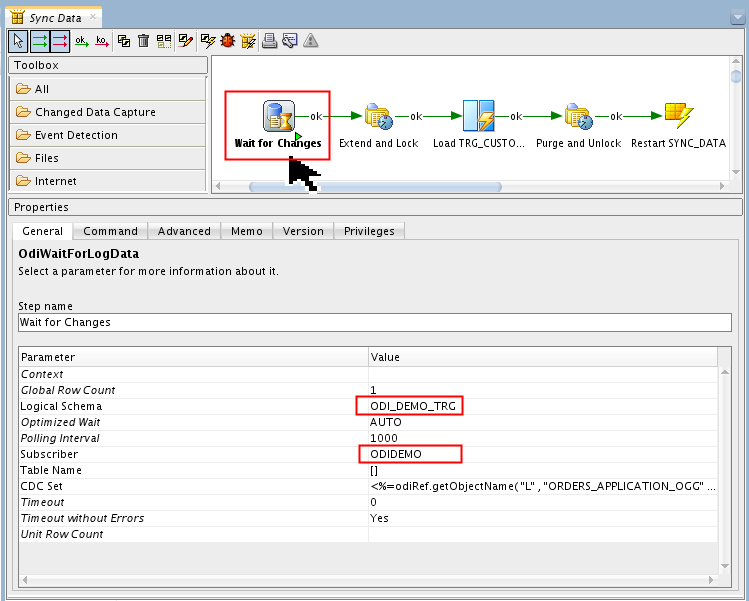Select the free choice arrow pointer tool

click(18, 41)
